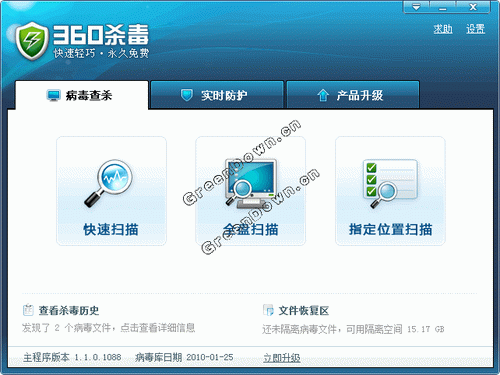Click the 360 green shield logo
The image size is (500, 375).
pyautogui.click(x=32, y=41)
